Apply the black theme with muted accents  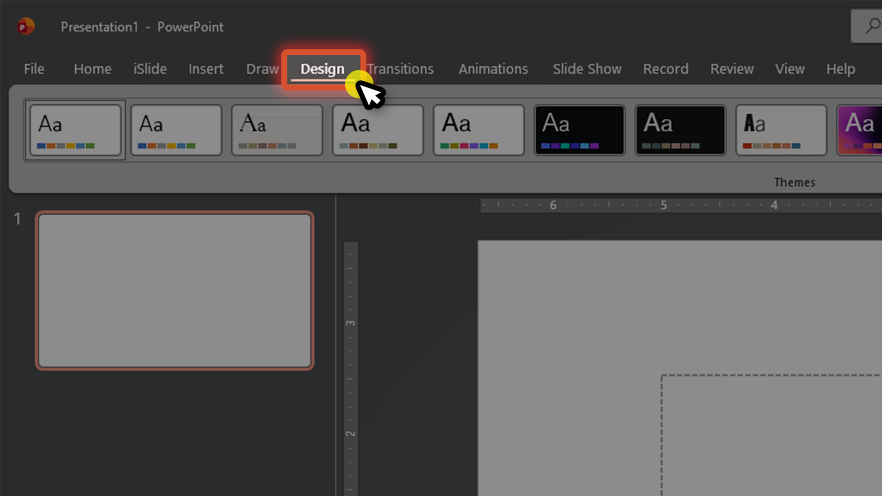[x=680, y=130]
